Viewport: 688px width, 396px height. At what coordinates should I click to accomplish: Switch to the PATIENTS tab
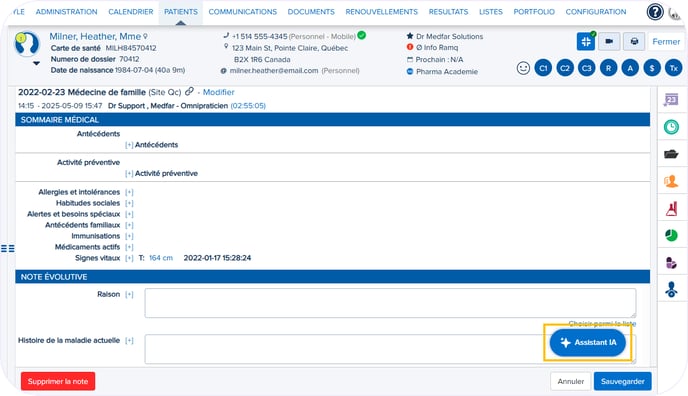coord(181,12)
